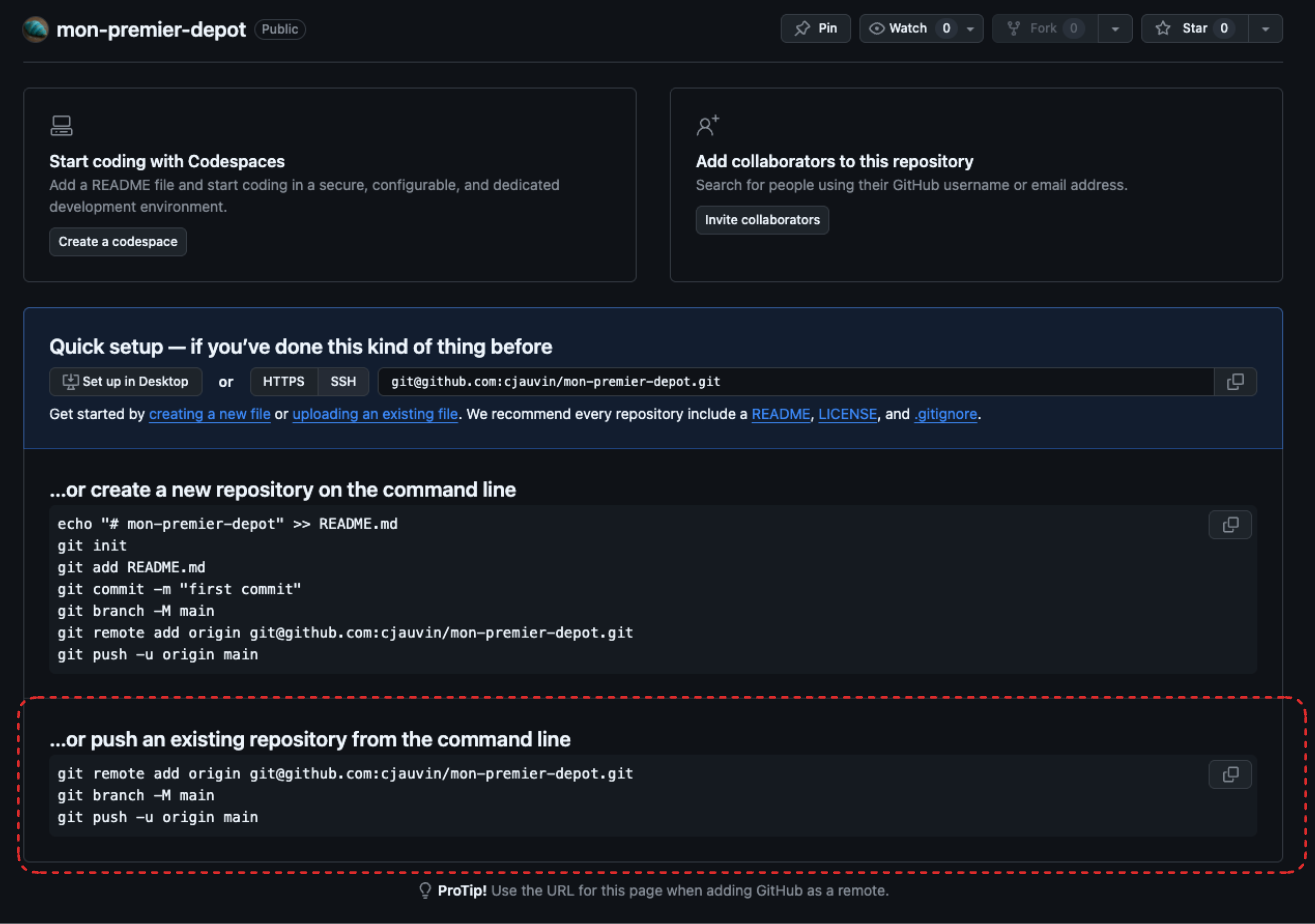This screenshot has width=1315, height=924.
Task: Select the HTTPS protocol option
Action: [284, 382]
